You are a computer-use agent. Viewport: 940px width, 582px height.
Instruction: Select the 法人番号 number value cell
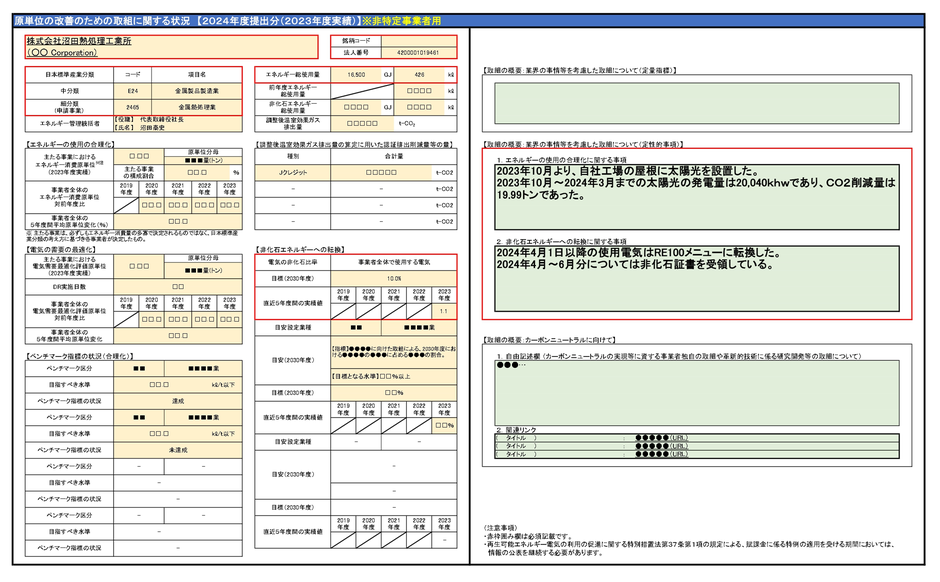pyautogui.click(x=419, y=53)
